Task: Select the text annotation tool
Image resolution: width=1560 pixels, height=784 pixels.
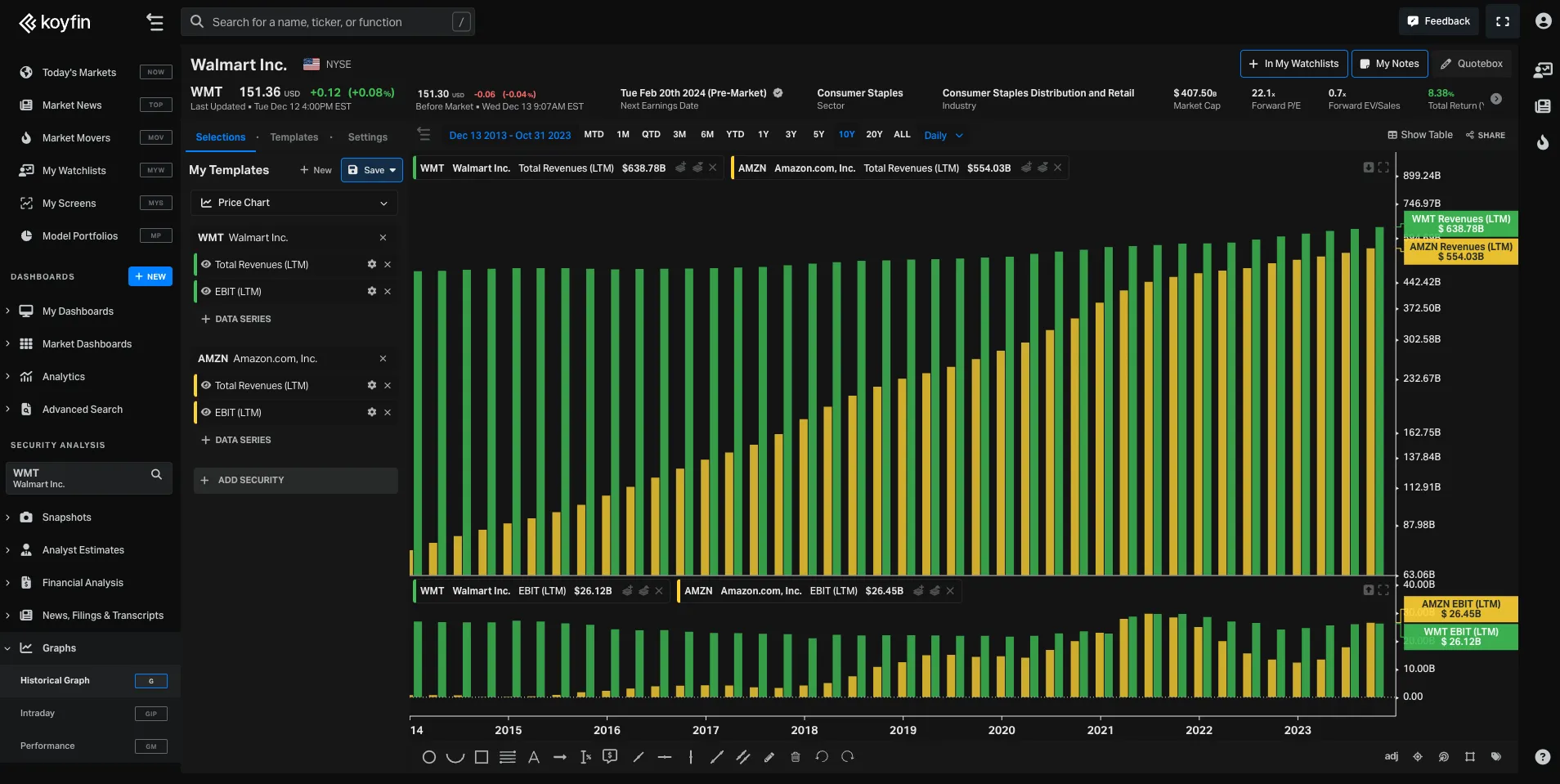Action: pyautogui.click(x=533, y=758)
